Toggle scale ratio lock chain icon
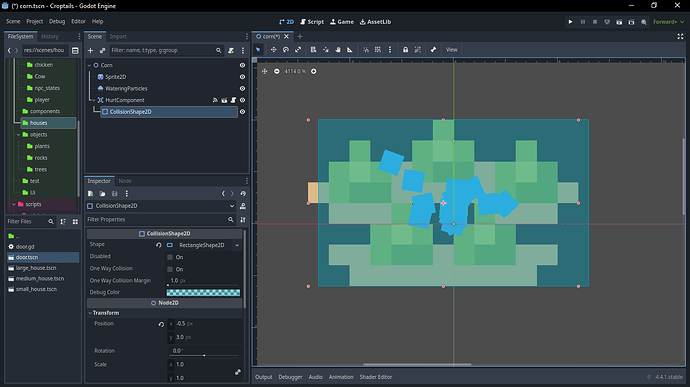The height and width of the screenshot is (387, 690). pos(238,372)
